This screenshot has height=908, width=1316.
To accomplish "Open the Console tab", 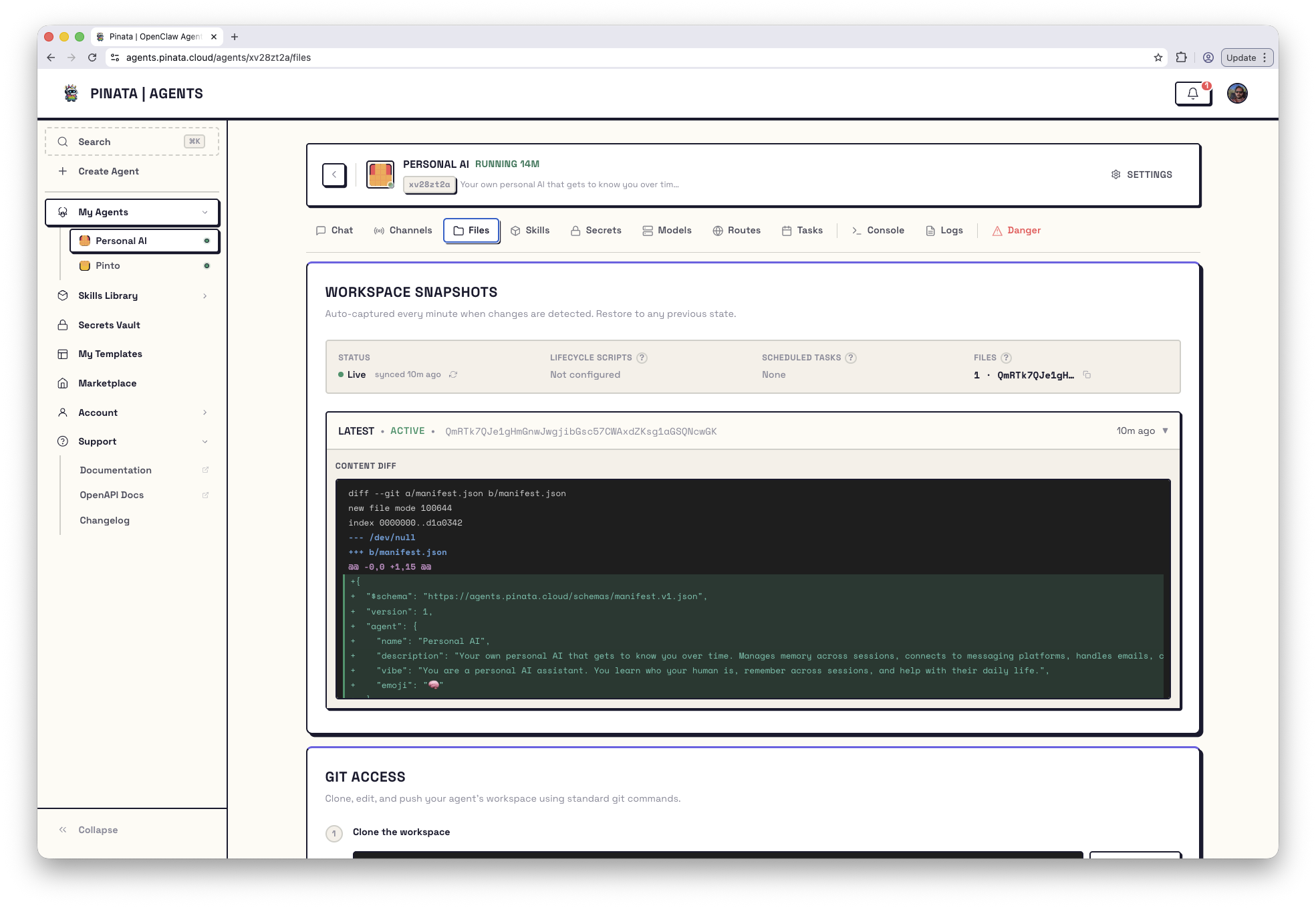I will pyautogui.click(x=878, y=231).
